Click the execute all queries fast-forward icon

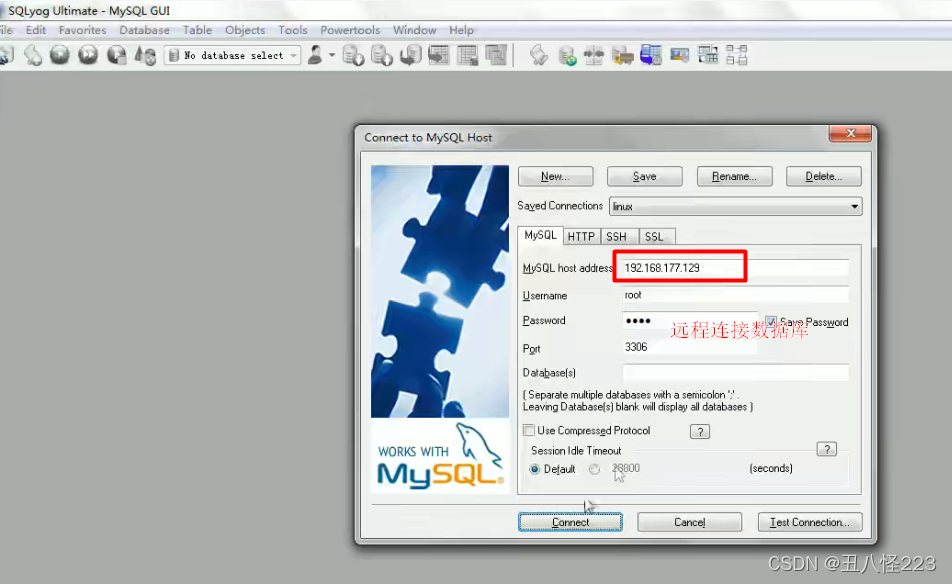coord(88,55)
